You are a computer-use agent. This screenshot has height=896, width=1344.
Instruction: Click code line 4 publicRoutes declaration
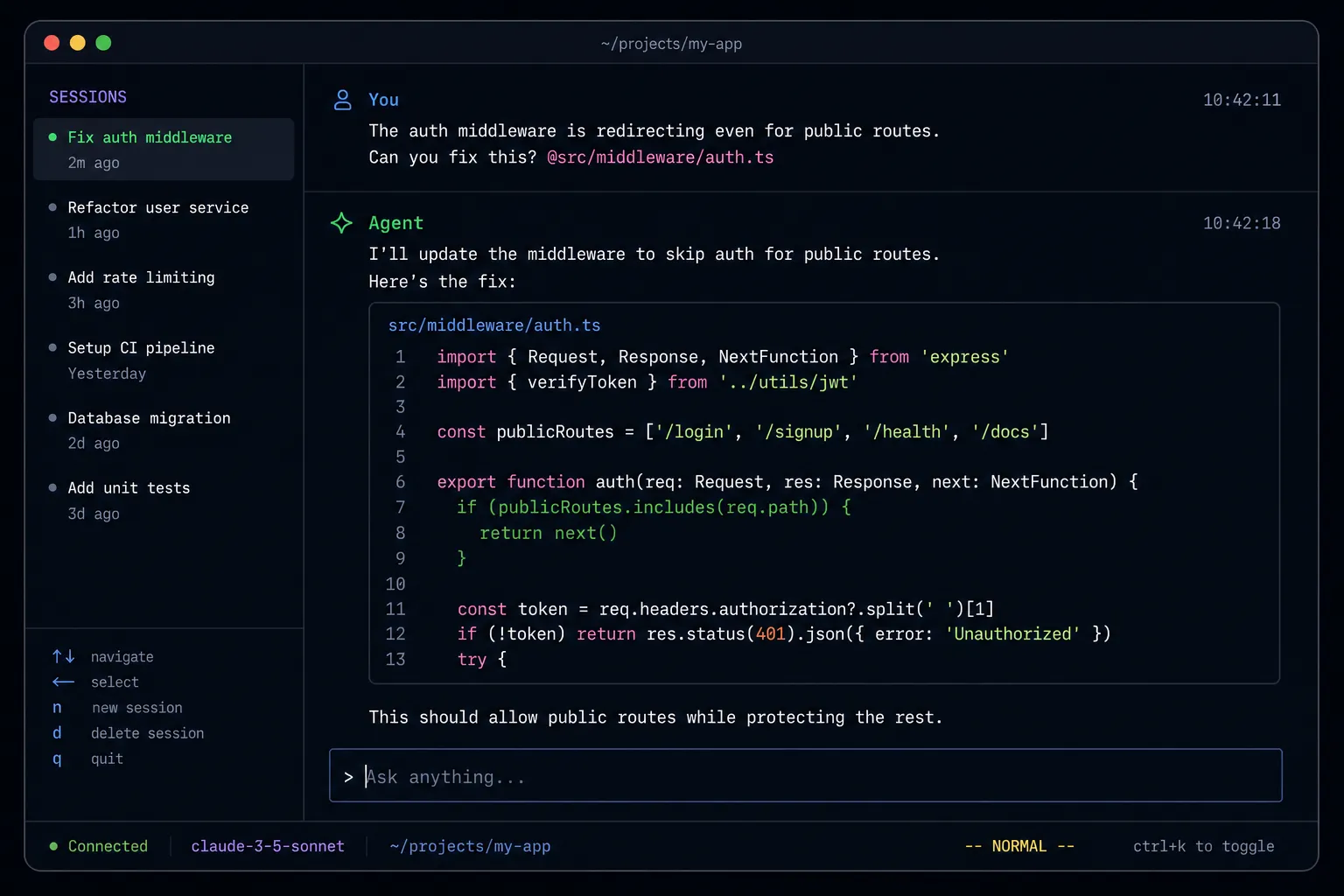coord(743,432)
